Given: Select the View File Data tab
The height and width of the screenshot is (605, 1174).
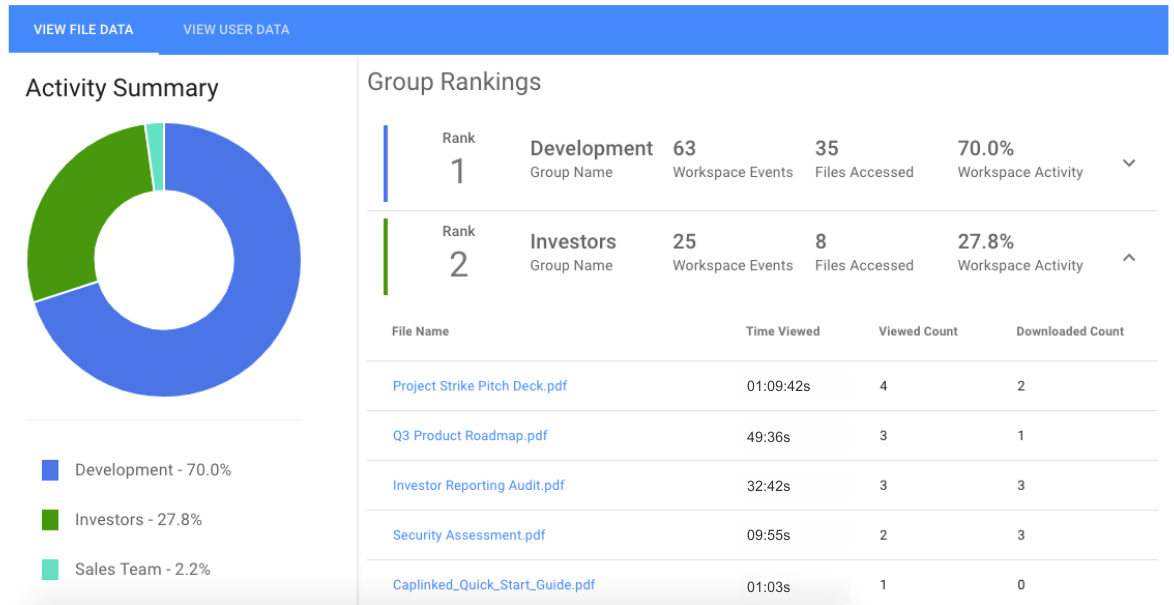Looking at the screenshot, I should pyautogui.click(x=83, y=30).
